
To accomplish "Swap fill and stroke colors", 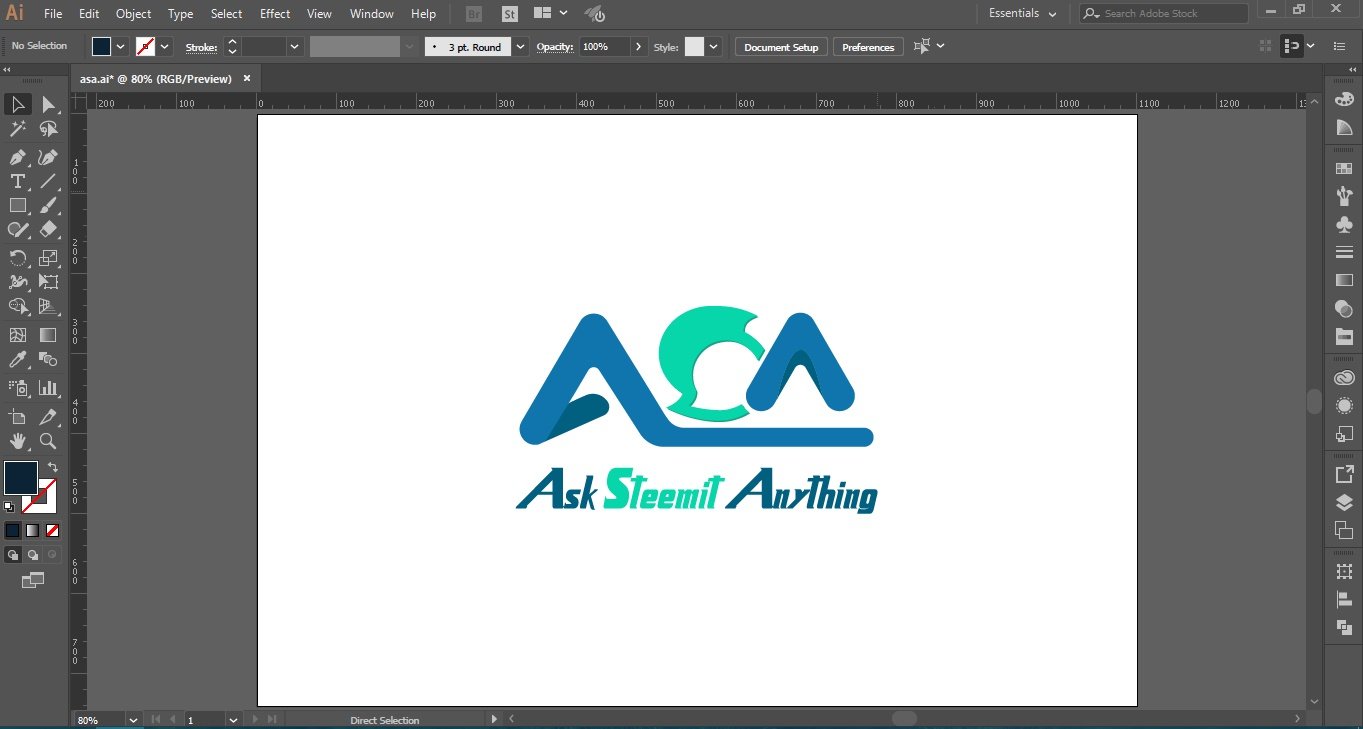I will tap(53, 466).
